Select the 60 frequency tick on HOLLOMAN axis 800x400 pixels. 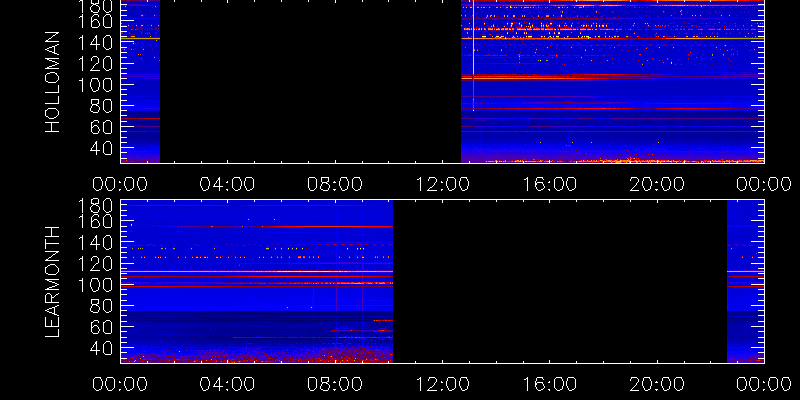103,127
